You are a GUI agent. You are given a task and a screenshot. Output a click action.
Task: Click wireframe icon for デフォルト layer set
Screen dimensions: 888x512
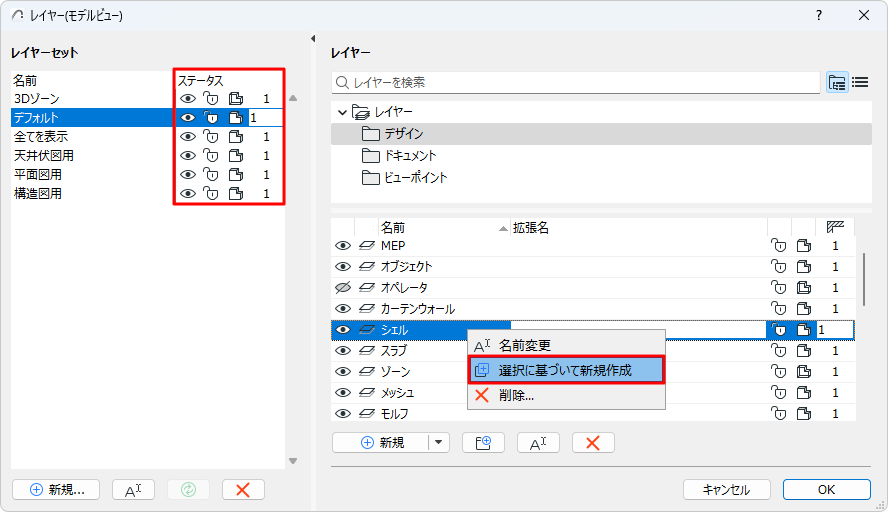[x=236, y=118]
